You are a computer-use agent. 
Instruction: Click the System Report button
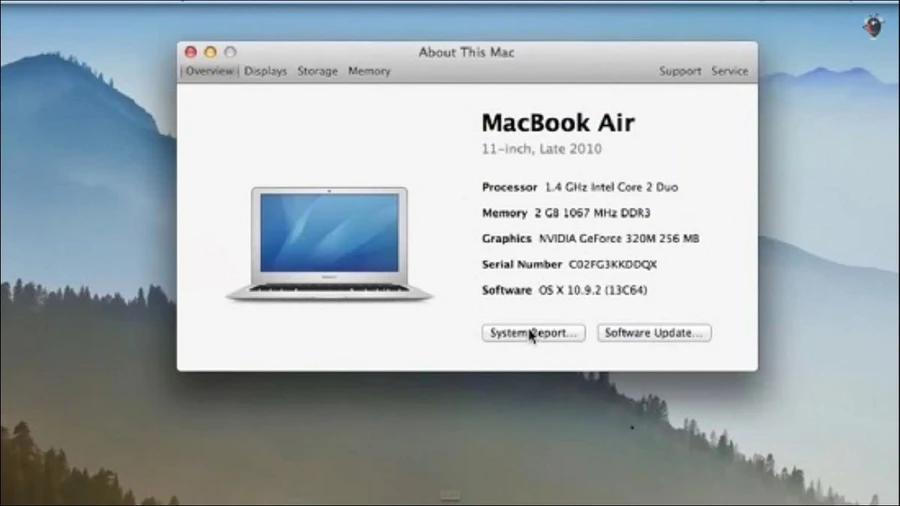(x=534, y=333)
